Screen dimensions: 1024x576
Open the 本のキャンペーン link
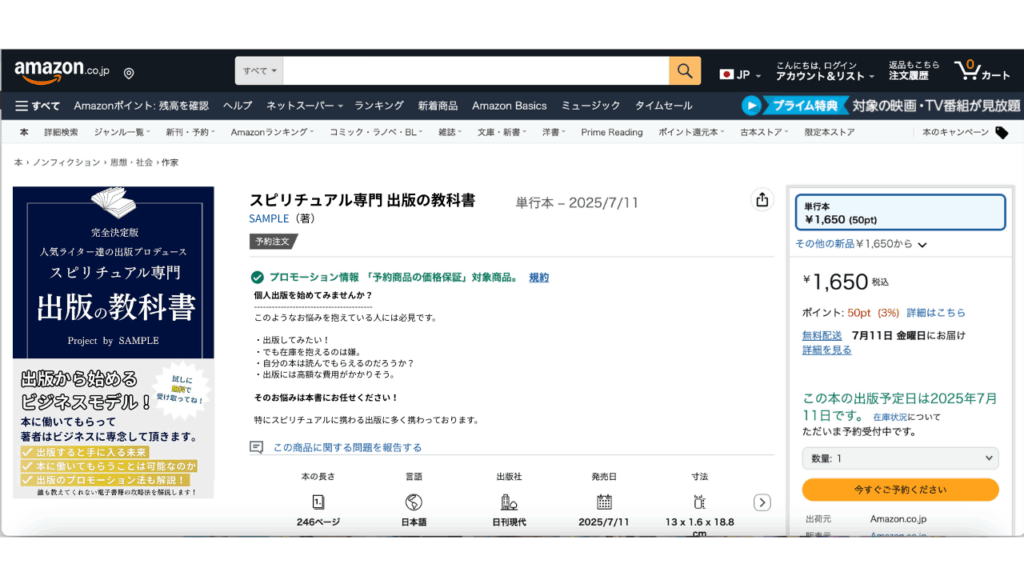click(955, 133)
